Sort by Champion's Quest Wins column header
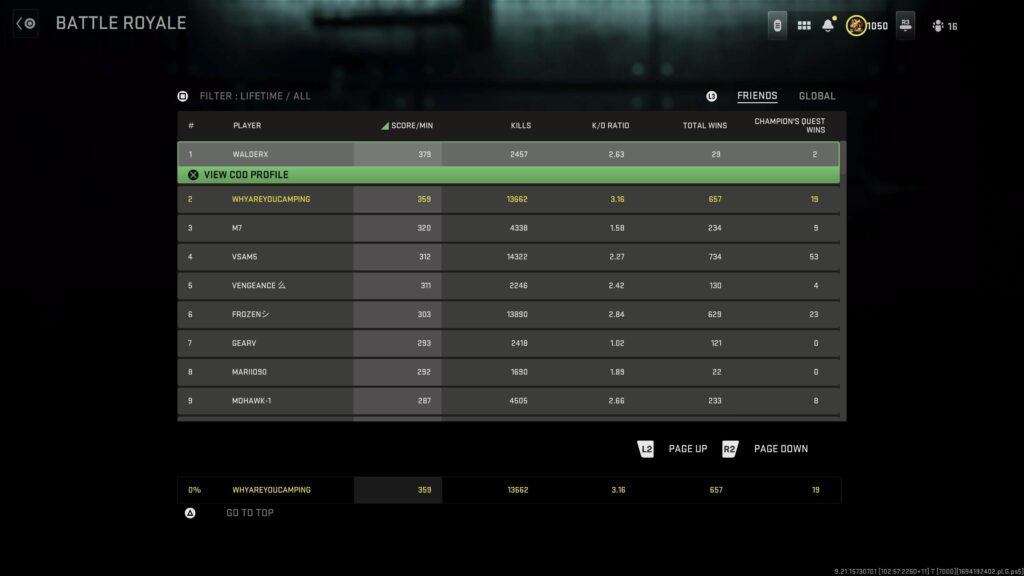The image size is (1024, 576). pyautogui.click(x=790, y=125)
